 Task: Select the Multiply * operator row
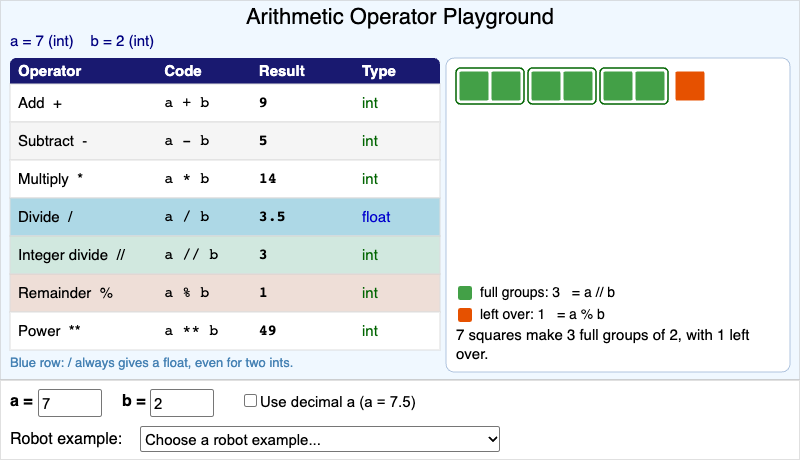pos(225,179)
